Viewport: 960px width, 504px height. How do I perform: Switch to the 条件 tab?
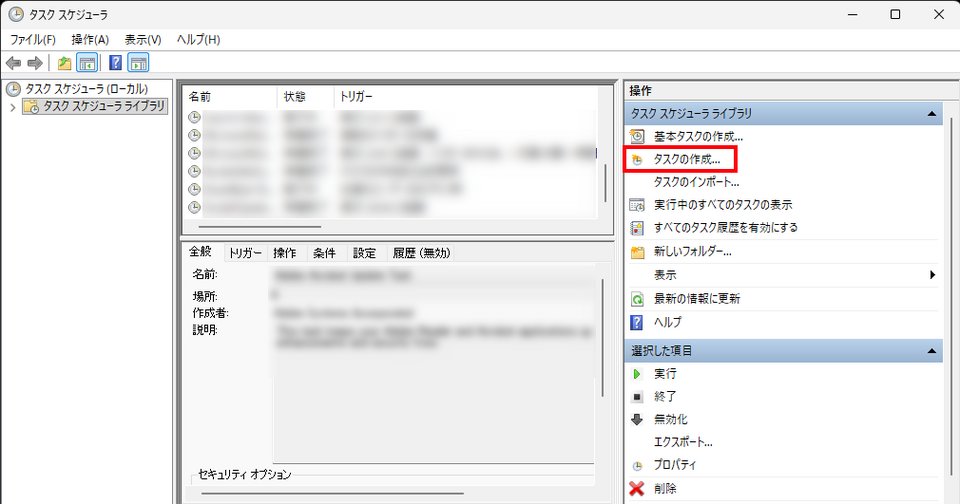tap(324, 253)
